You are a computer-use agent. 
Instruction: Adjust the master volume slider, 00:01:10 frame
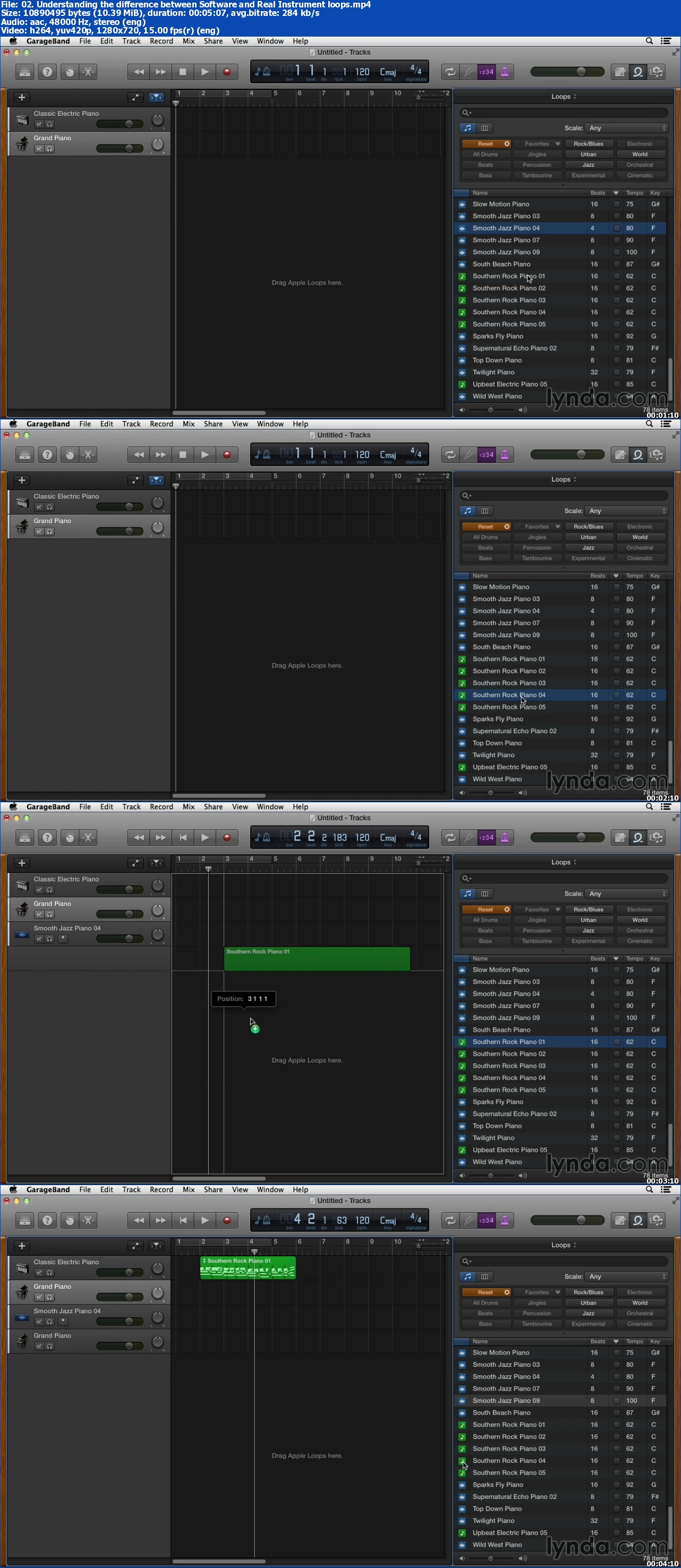(x=568, y=72)
